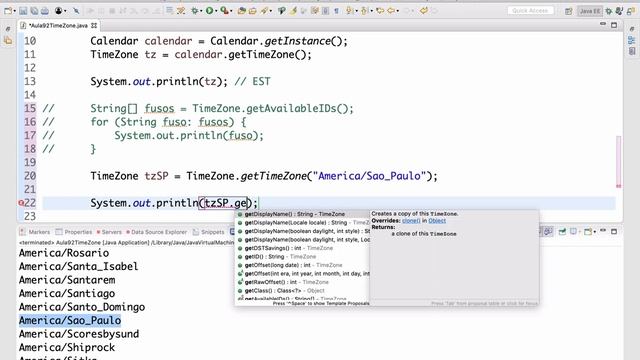Open the Data Source Explorer tab
This screenshot has height=360, width=640.
pos(156,232)
